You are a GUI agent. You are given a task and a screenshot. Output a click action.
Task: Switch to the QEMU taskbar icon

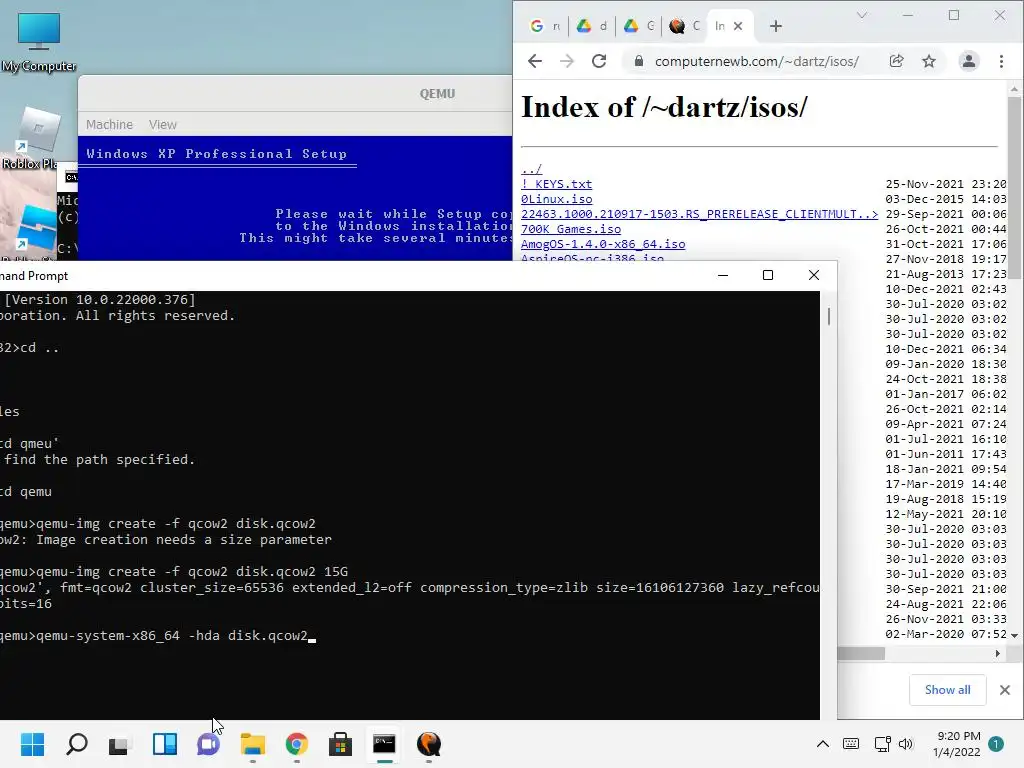click(428, 744)
